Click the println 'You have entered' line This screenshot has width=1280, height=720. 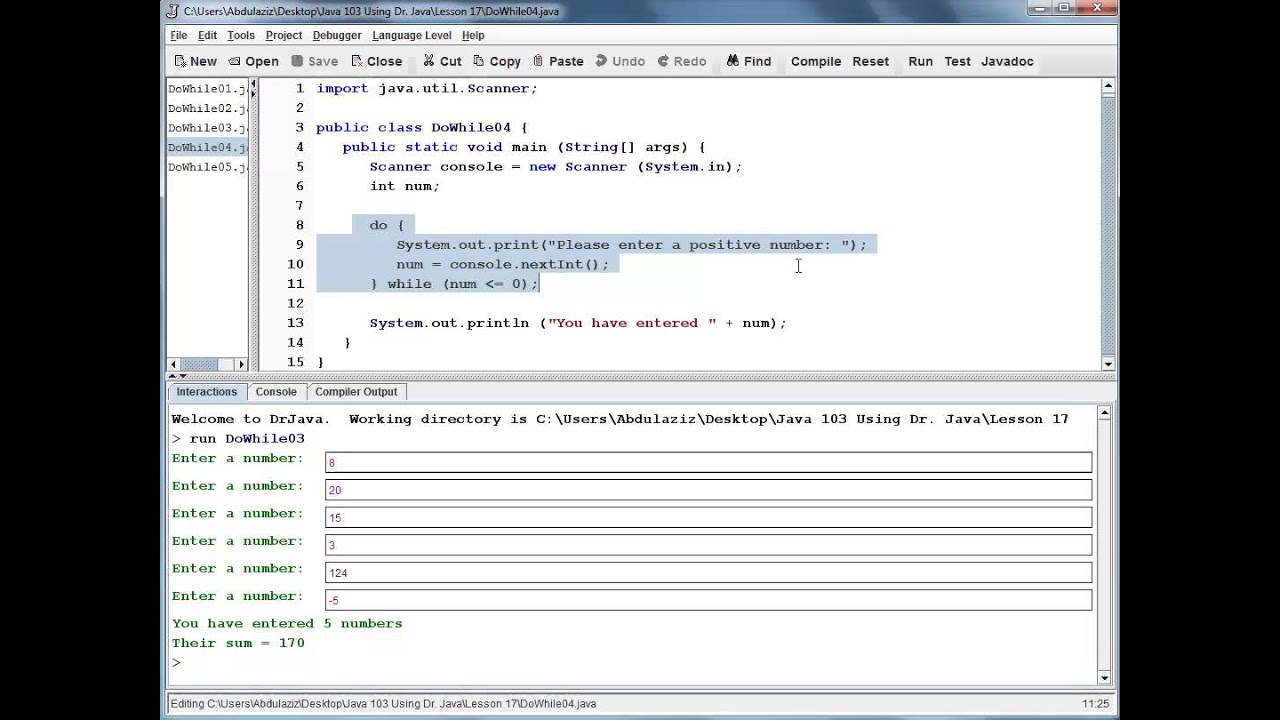578,323
